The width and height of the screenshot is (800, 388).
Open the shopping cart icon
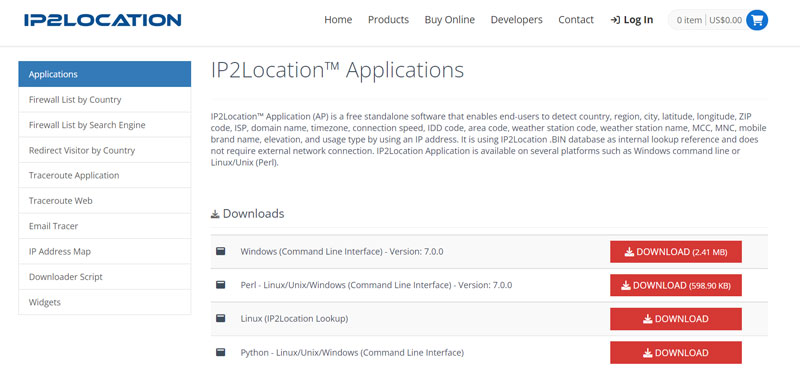coord(757,20)
